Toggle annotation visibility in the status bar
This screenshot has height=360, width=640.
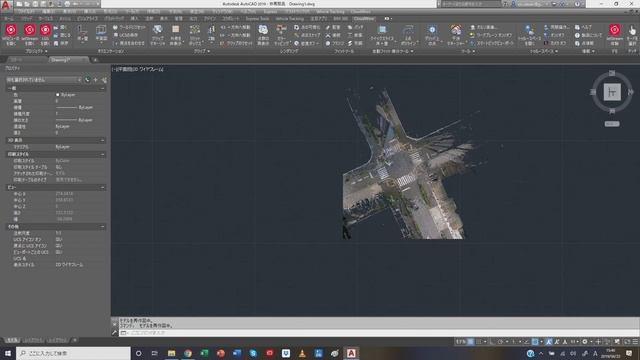click(549, 342)
